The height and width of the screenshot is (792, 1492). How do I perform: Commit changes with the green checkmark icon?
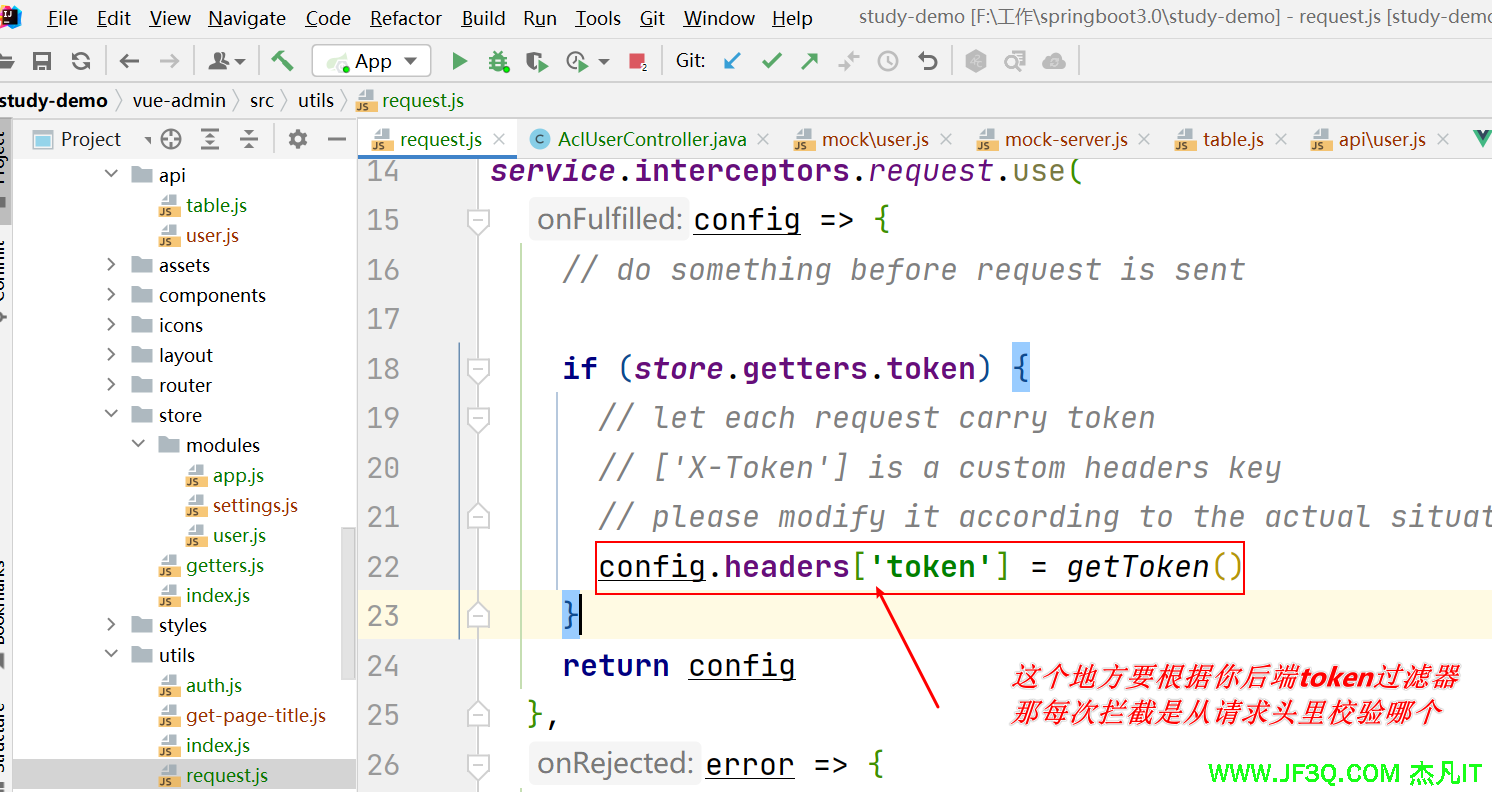(771, 62)
